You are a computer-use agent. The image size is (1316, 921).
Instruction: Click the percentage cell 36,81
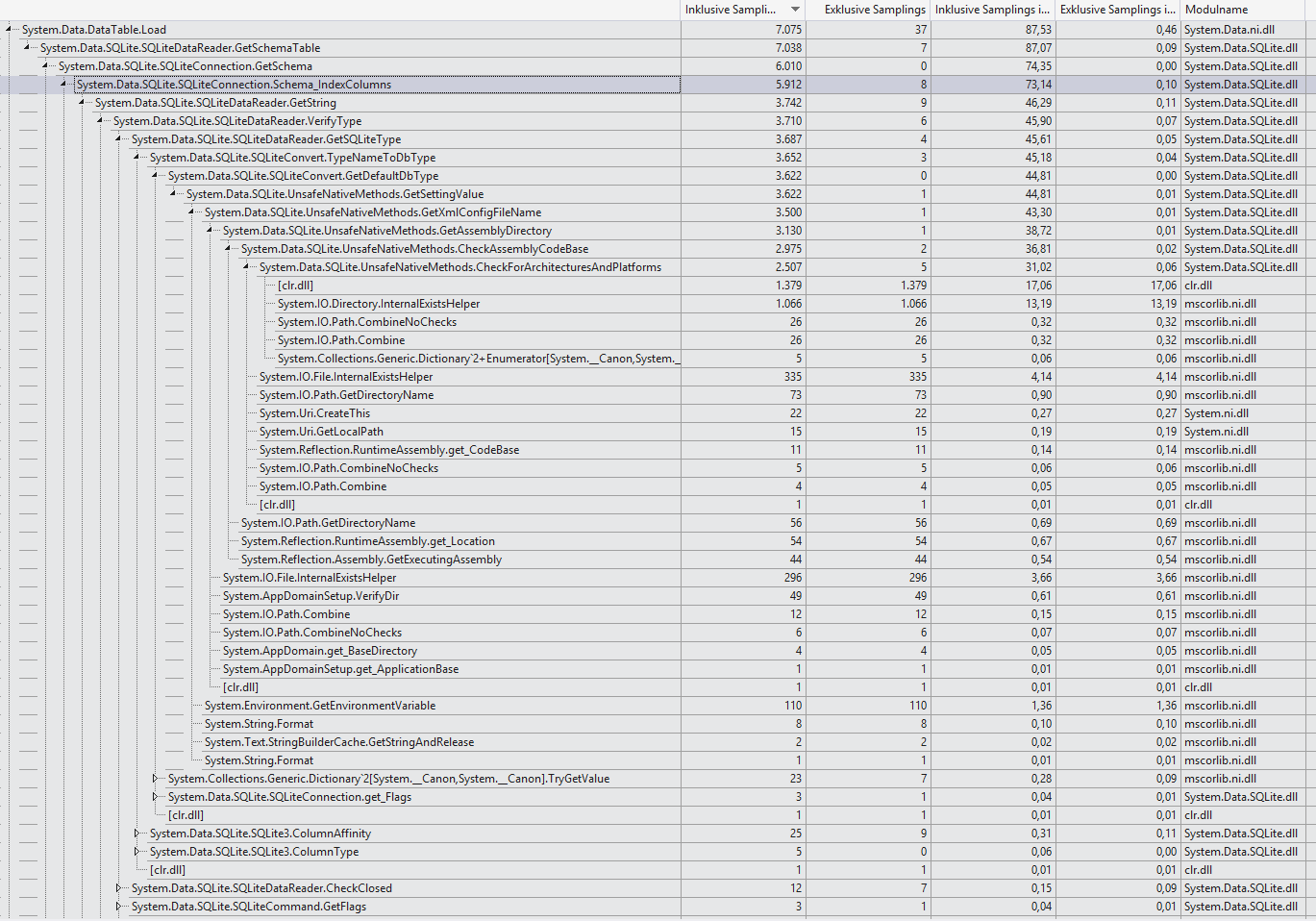click(1038, 249)
